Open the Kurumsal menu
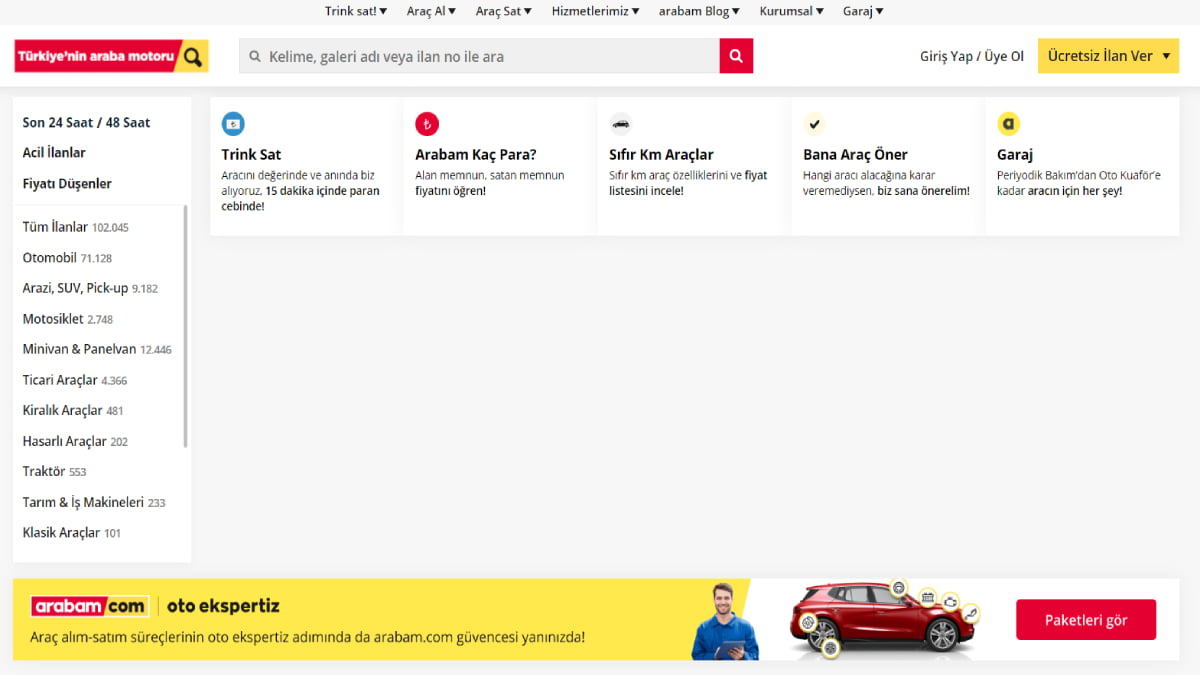Viewport: 1200px width, 675px height. pos(791,12)
